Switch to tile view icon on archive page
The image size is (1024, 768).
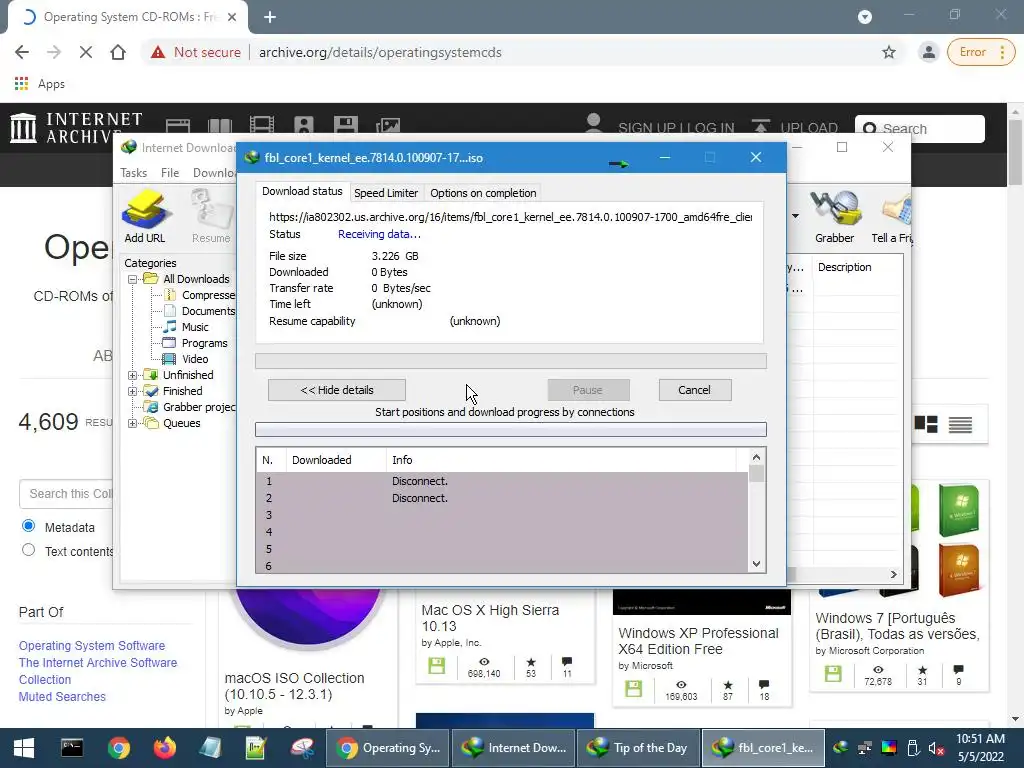tap(925, 424)
